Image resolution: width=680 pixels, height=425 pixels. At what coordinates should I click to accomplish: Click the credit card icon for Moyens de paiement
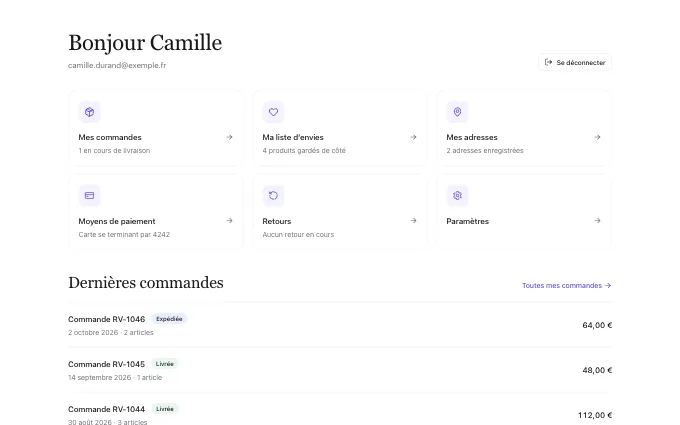89,196
